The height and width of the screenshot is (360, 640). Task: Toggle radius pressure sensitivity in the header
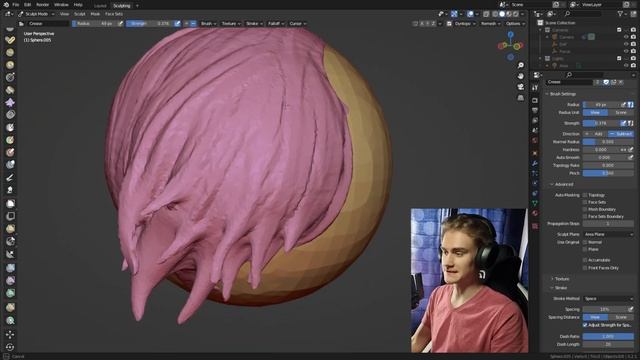tap(120, 24)
